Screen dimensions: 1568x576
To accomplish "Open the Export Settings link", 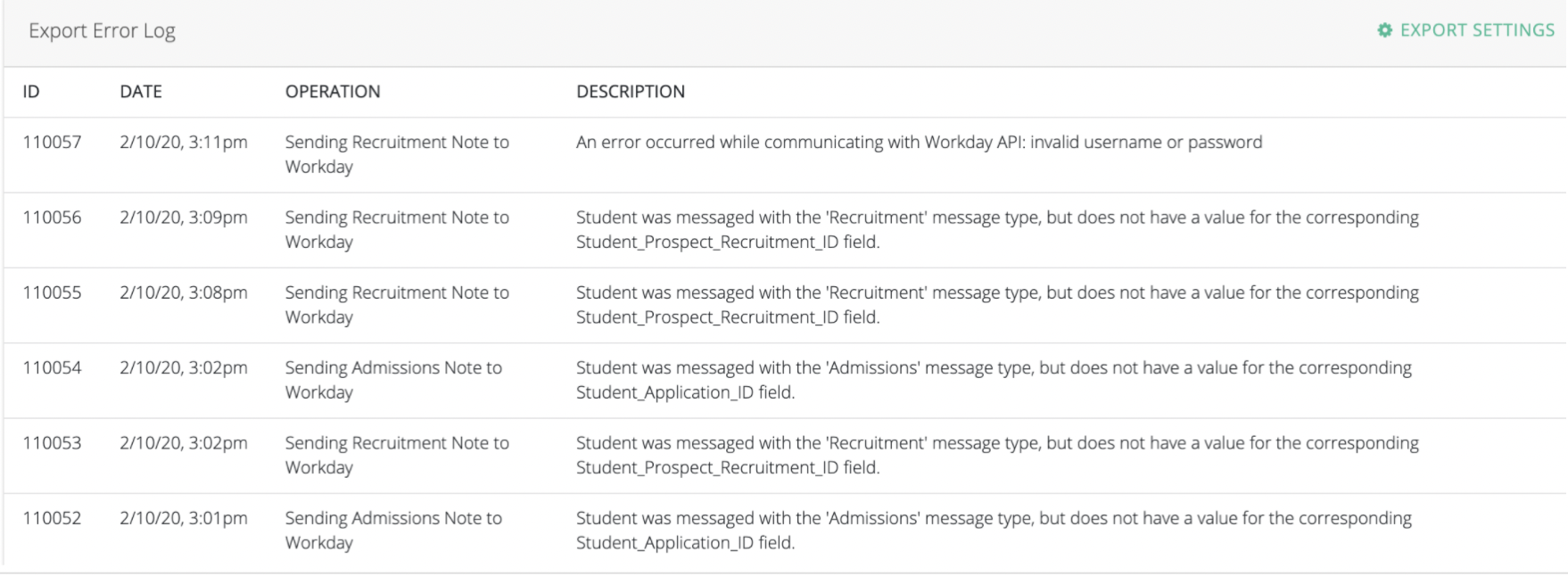I will coord(1476,30).
